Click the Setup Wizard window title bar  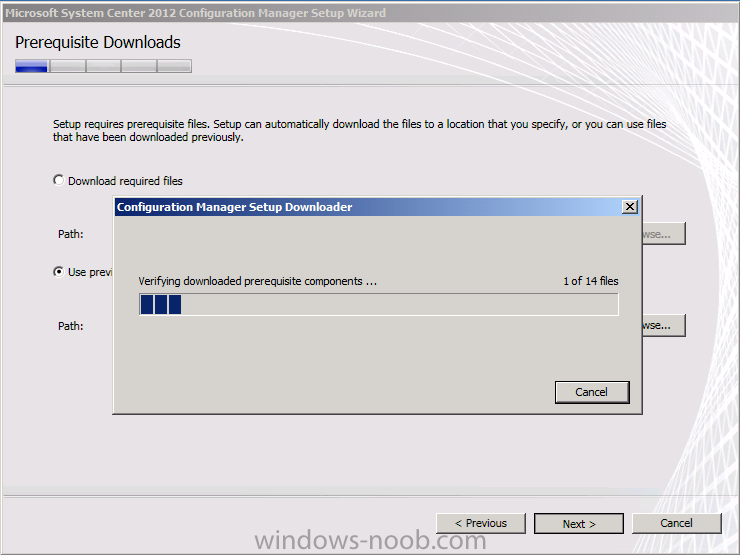coord(370,13)
